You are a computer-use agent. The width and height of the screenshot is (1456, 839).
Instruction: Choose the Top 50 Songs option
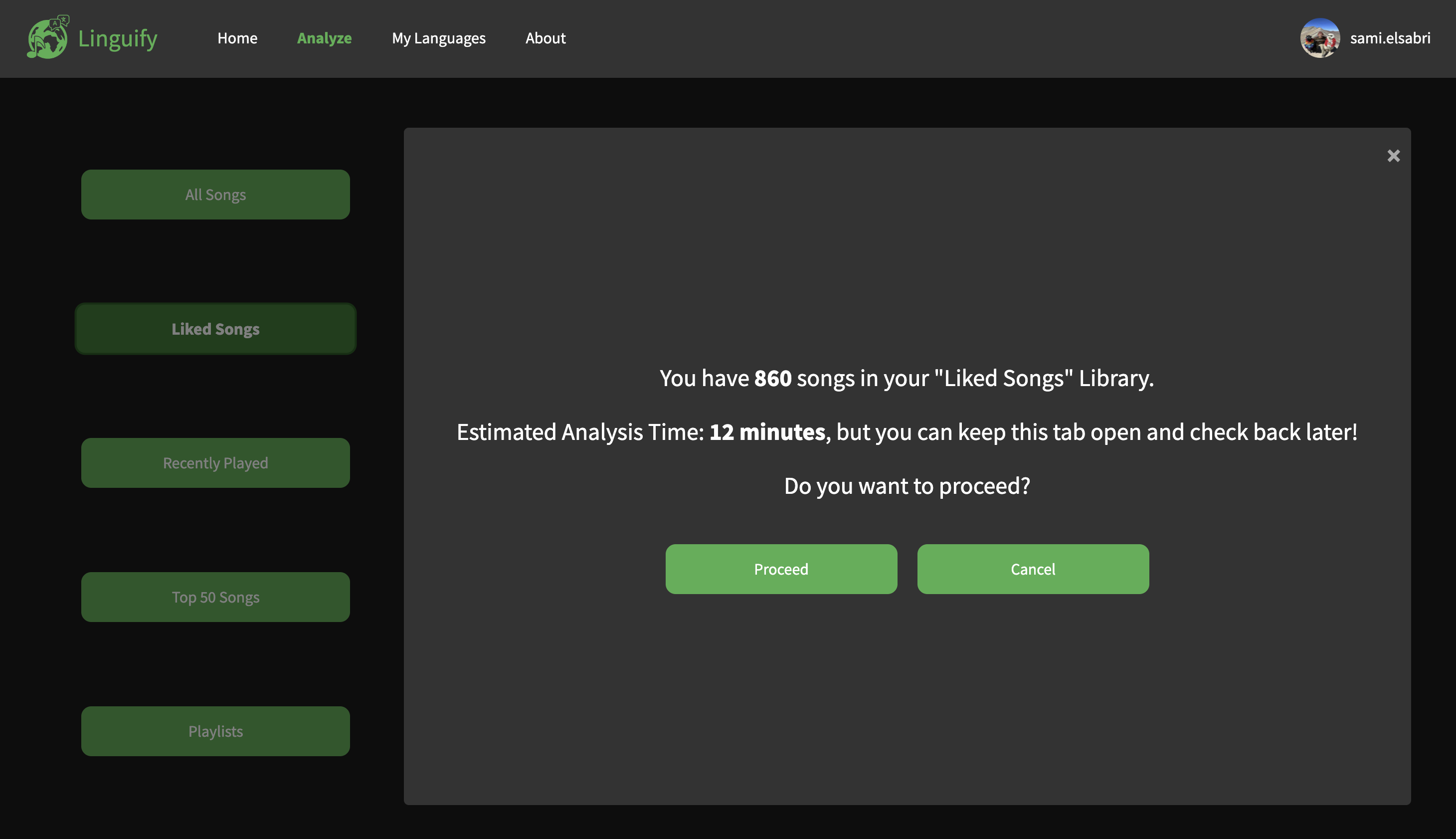[215, 597]
